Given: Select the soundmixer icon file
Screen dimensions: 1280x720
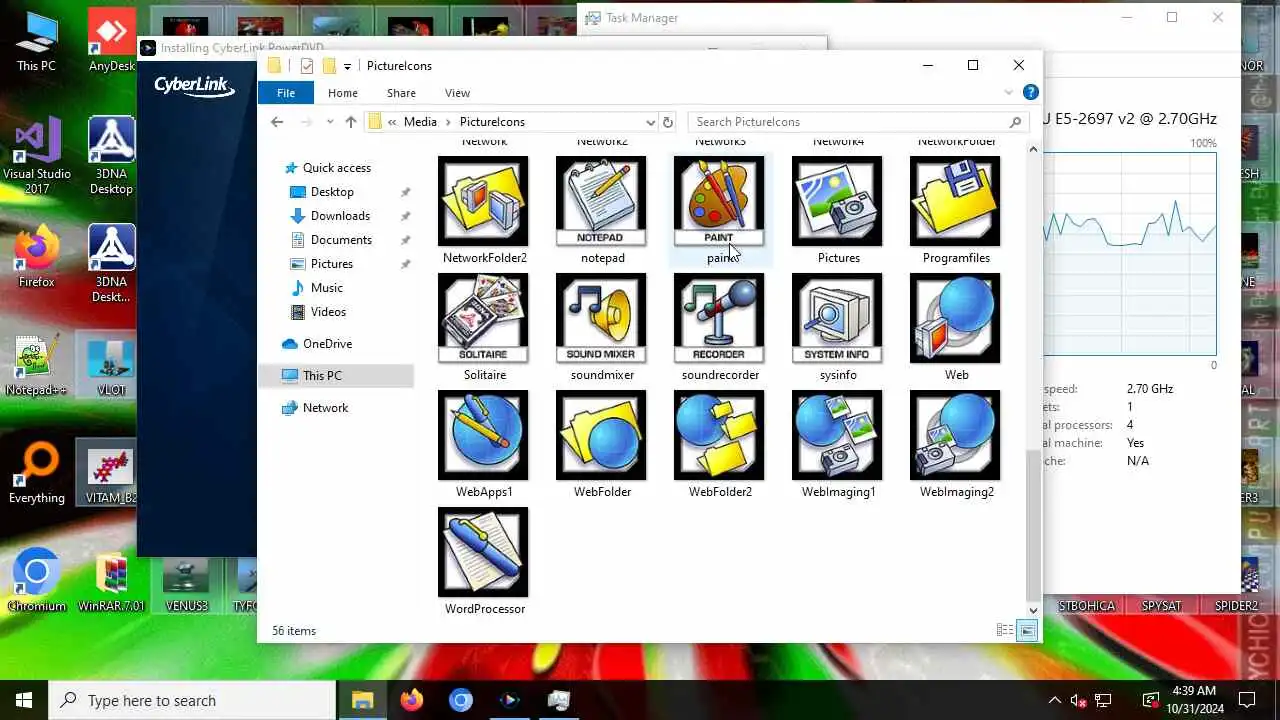Looking at the screenshot, I should pos(602,327).
